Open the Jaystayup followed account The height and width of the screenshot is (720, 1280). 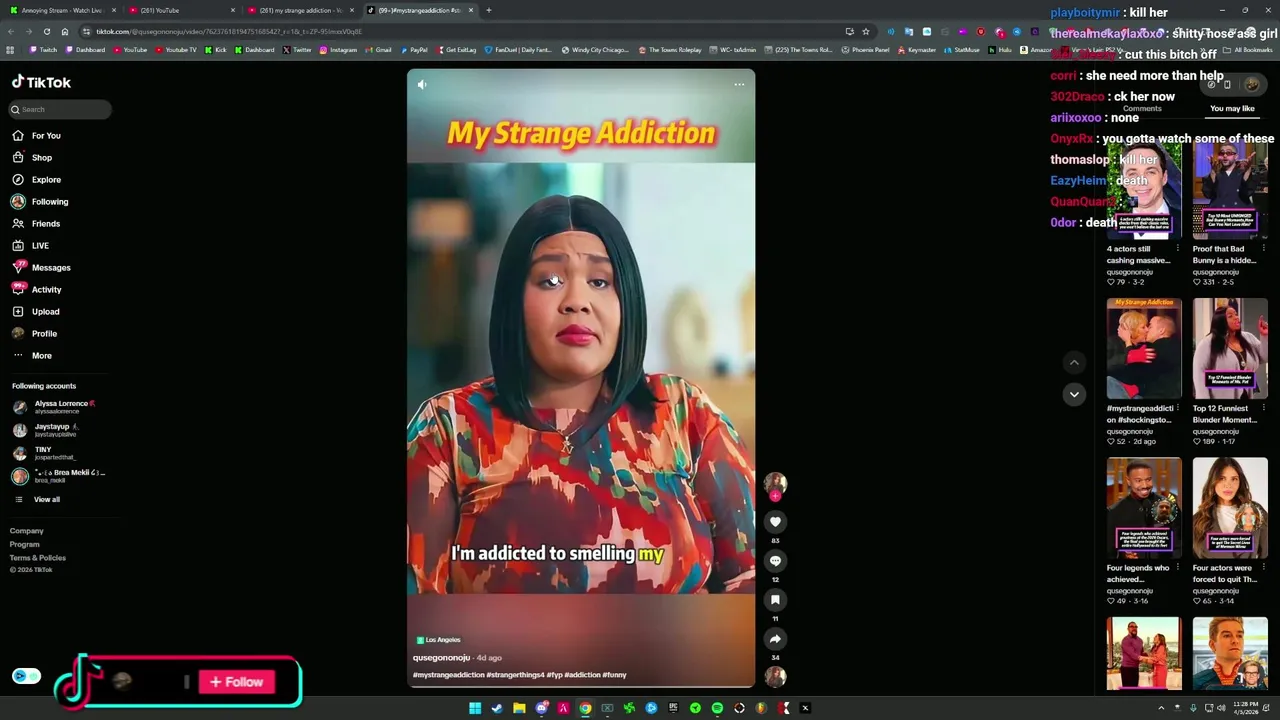click(x=46, y=430)
